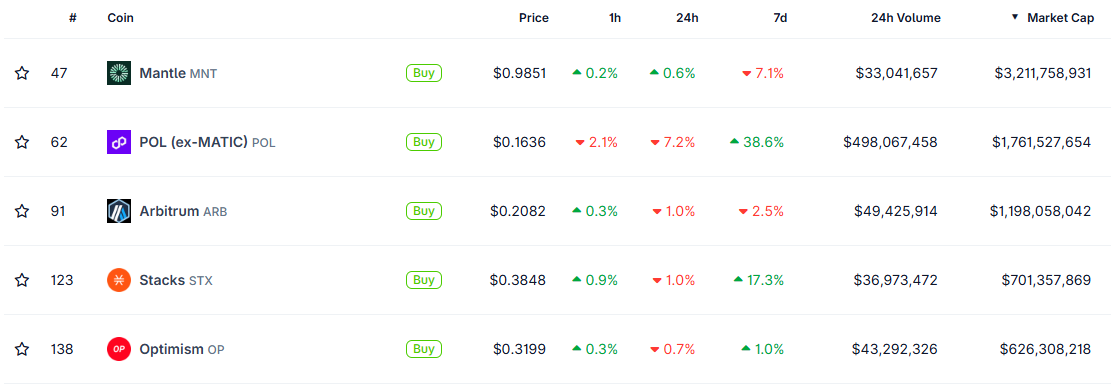Click Buy next to Optimism
This screenshot has width=1111, height=385.
click(x=424, y=349)
